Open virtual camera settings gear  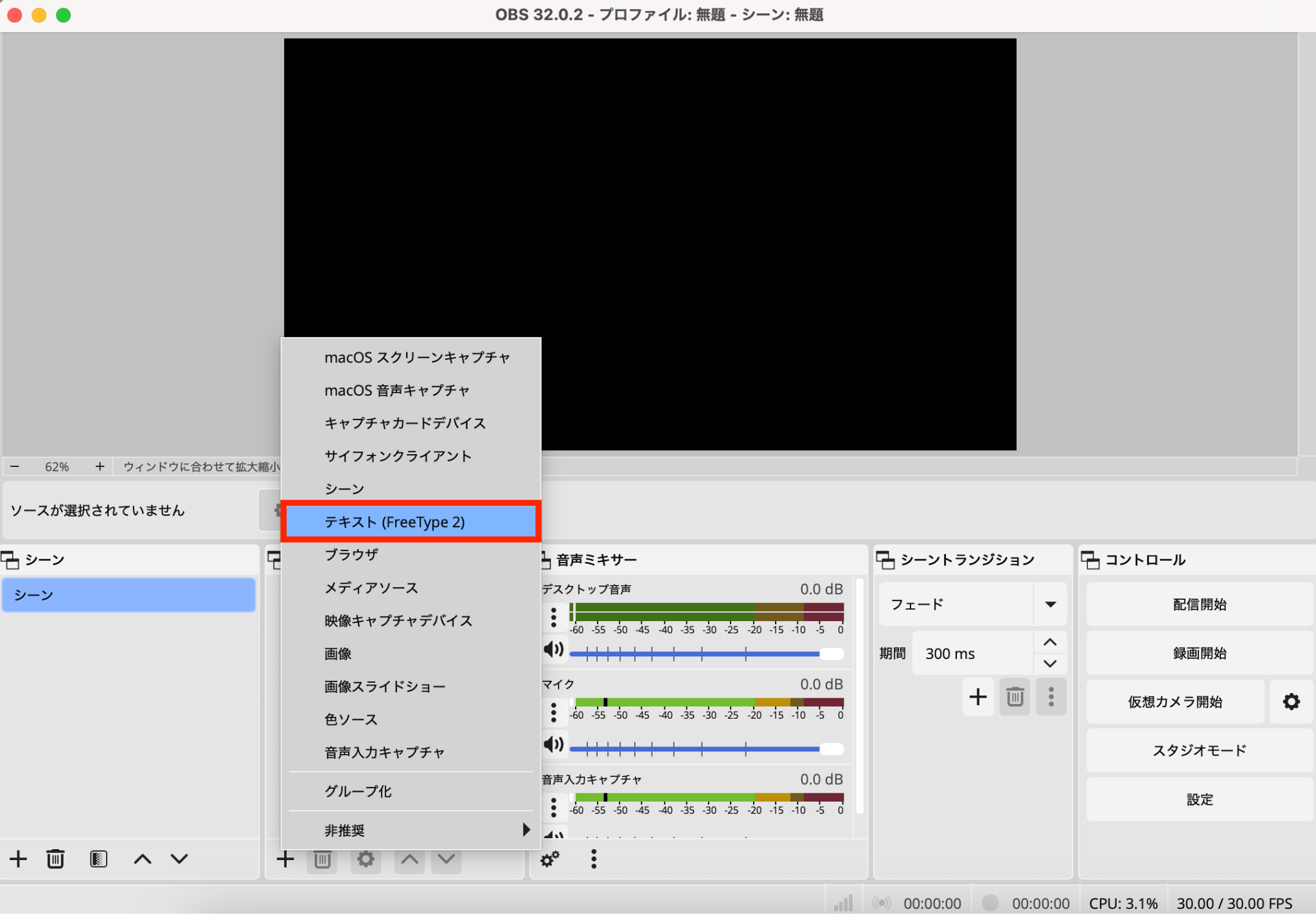point(1292,701)
